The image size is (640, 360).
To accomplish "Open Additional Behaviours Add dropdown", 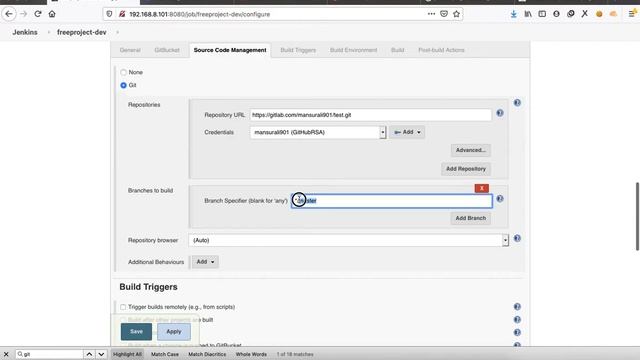I will pos(205,262).
